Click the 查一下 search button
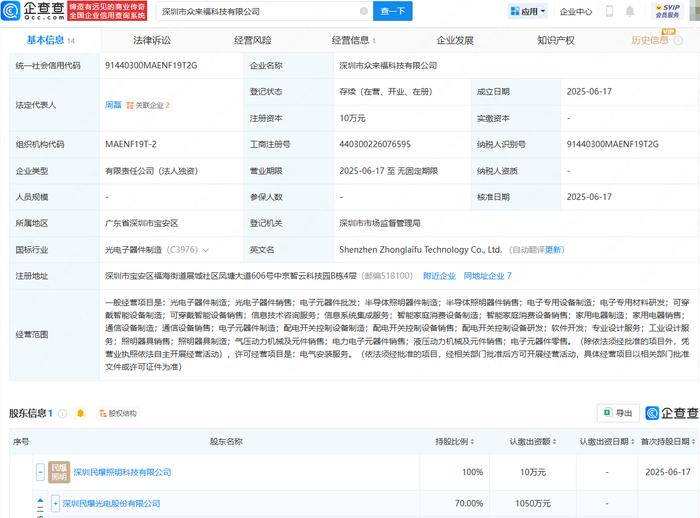The height and width of the screenshot is (518, 700). coord(392,11)
